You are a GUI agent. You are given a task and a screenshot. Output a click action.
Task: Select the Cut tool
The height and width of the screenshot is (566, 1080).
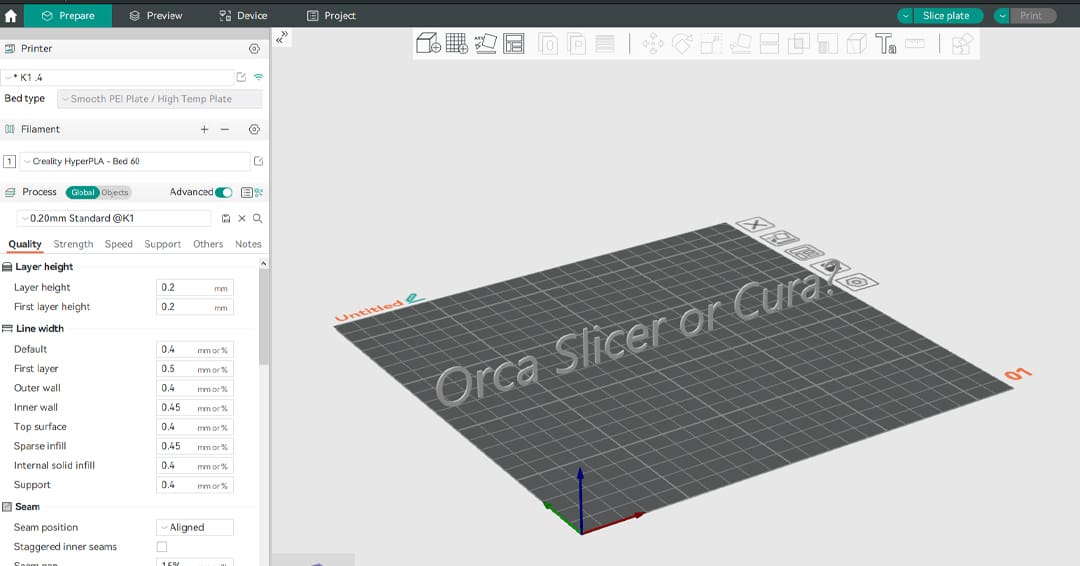[769, 44]
